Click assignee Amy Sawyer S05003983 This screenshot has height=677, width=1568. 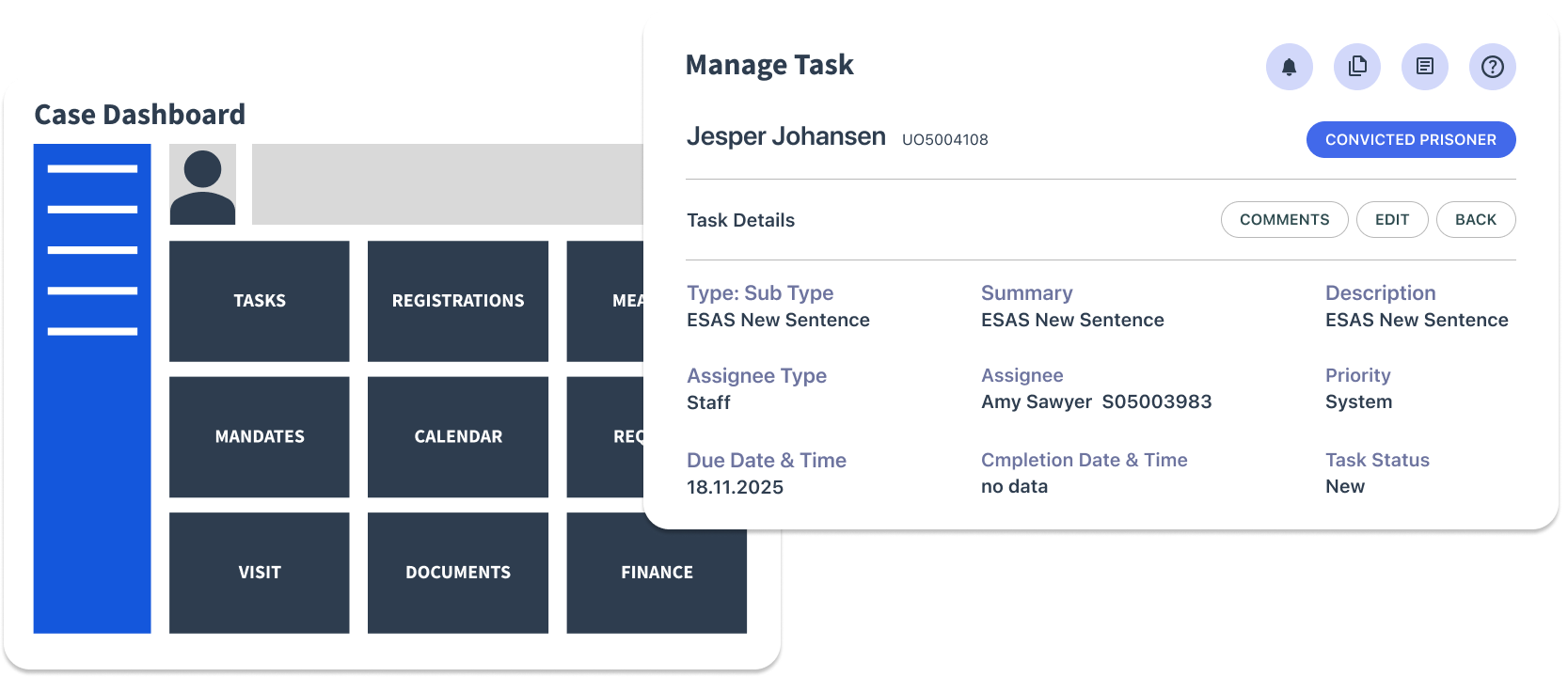tap(1096, 401)
